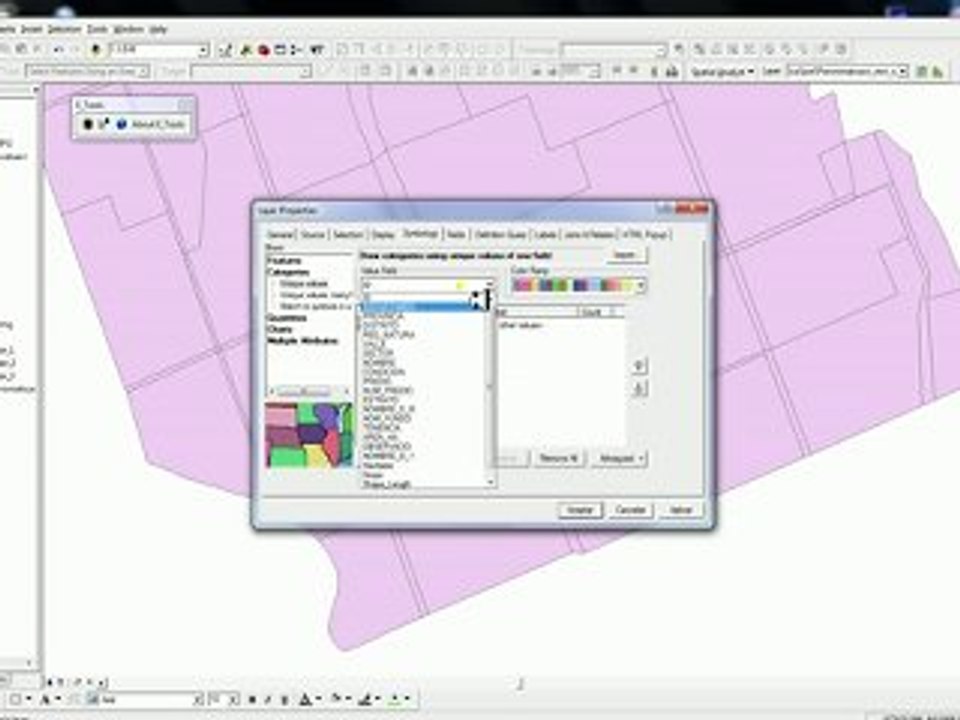This screenshot has height=720, width=960.
Task: Select Features in the Show list
Action: 284,261
